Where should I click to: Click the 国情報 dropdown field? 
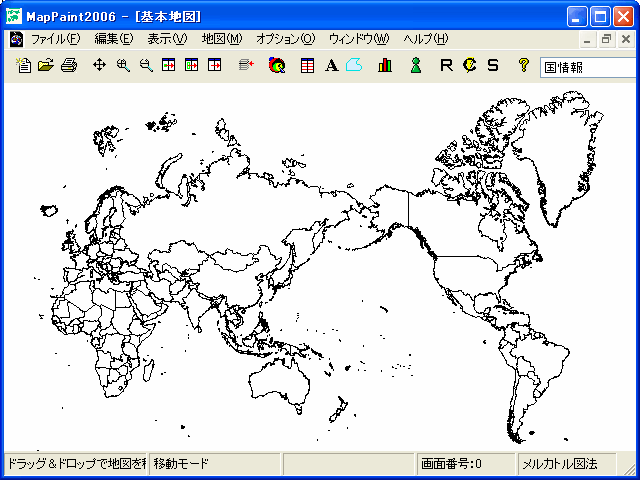point(585,67)
